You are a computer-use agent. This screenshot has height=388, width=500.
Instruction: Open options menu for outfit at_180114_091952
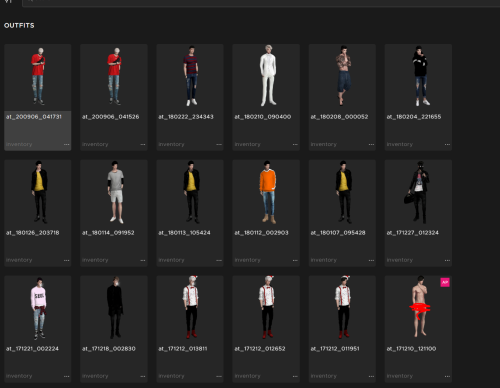pos(143,260)
